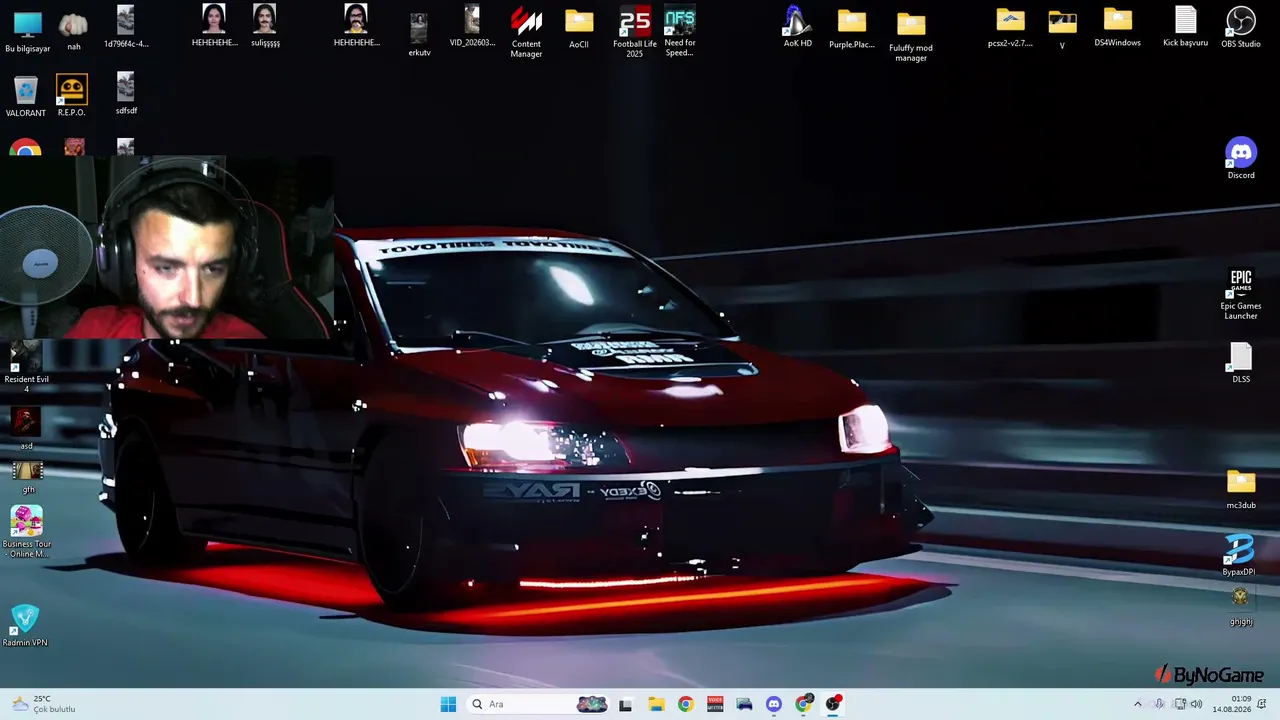This screenshot has width=1280, height=720.
Task: Switch to Discord in the taskbar
Action: [x=773, y=704]
